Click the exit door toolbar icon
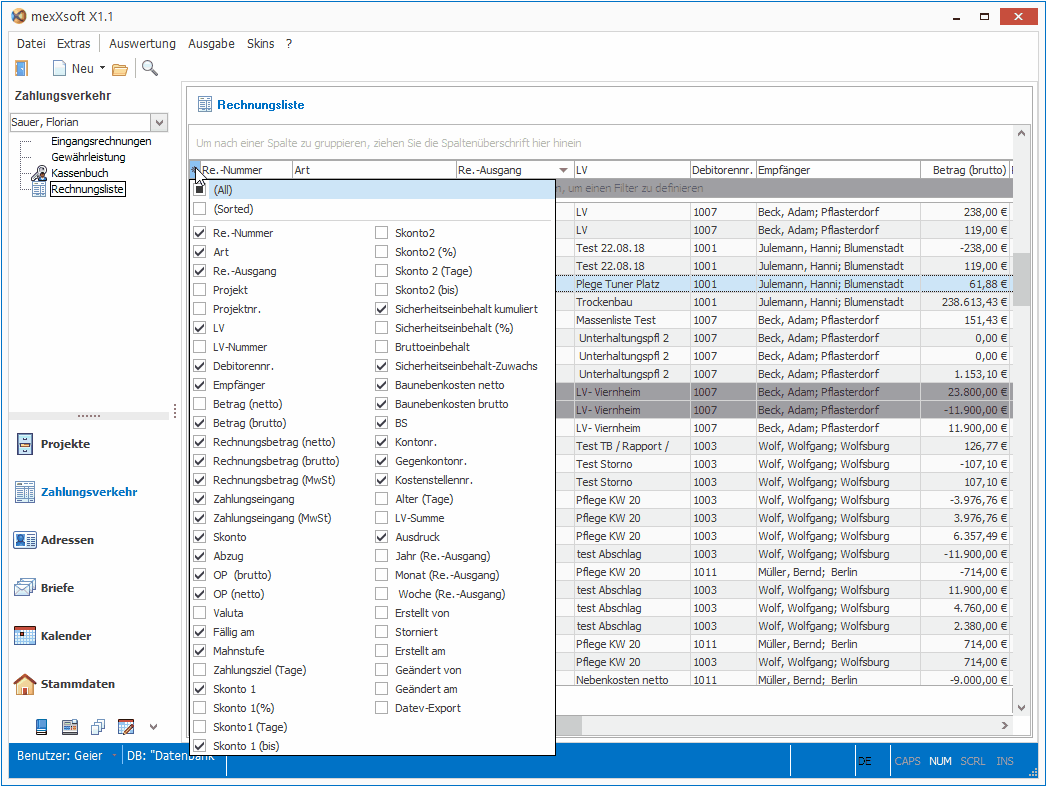Screen dimensions: 1047x786 pyautogui.click(x=22, y=68)
